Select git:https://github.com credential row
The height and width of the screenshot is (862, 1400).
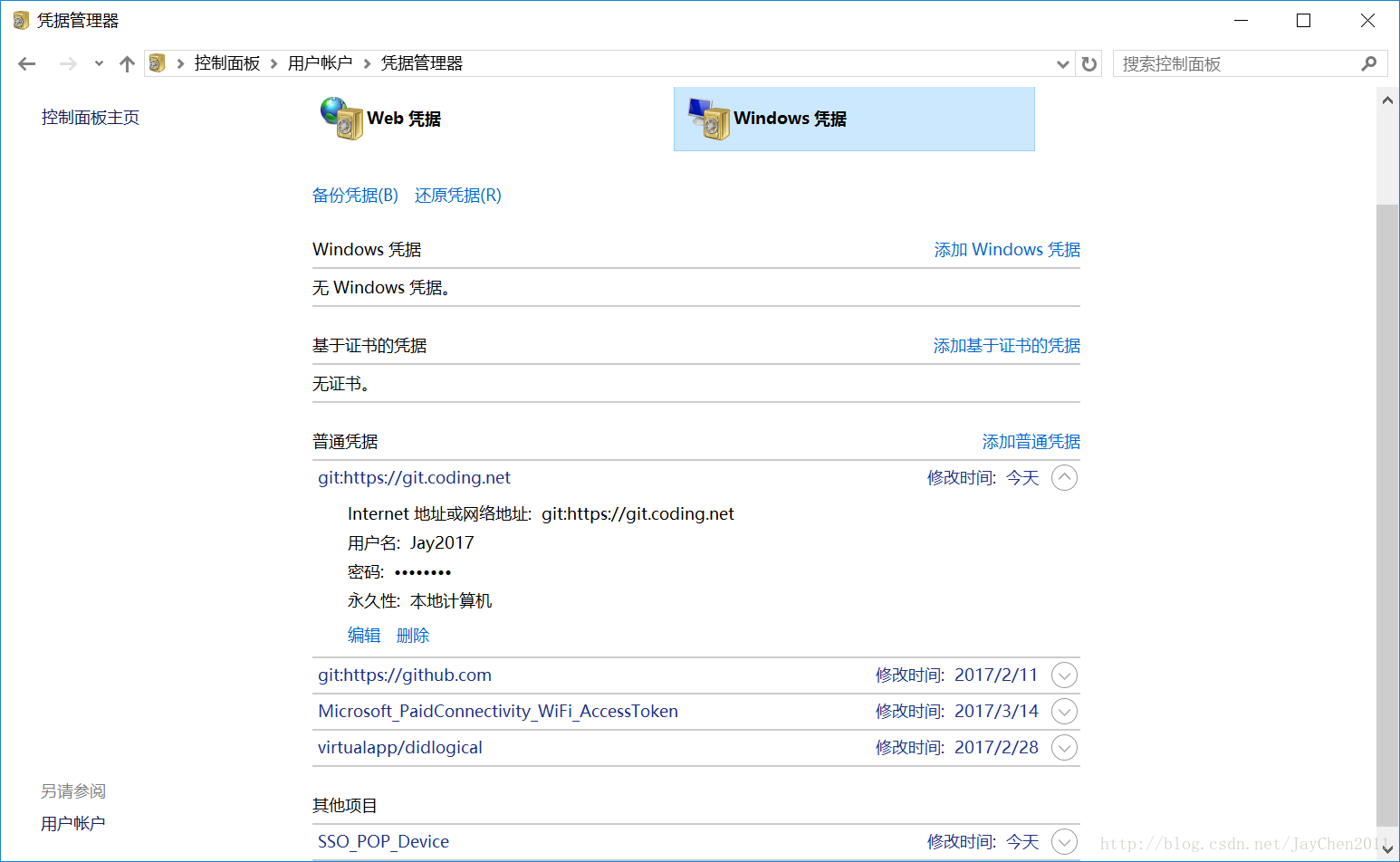coord(695,675)
